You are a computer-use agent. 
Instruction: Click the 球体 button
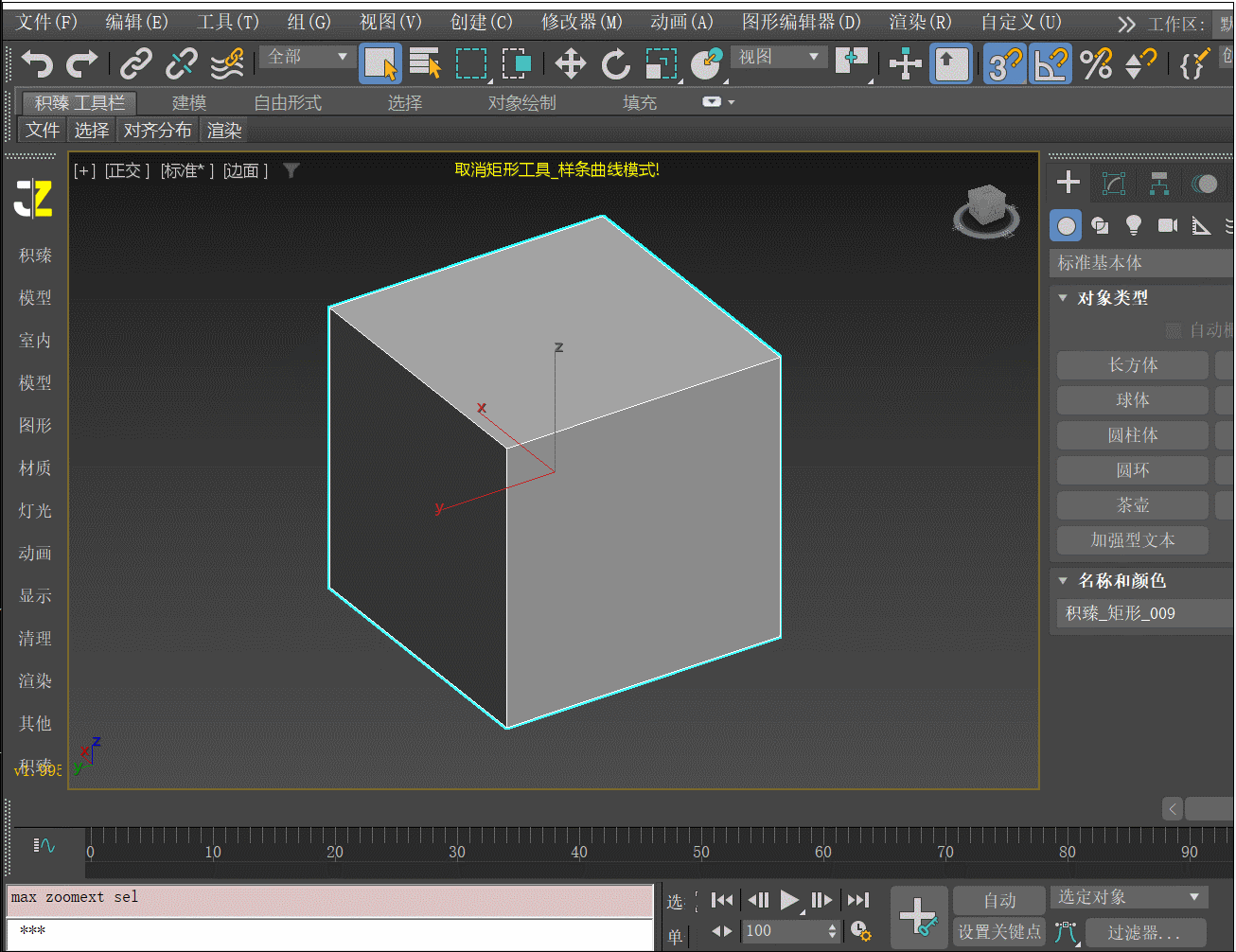pyautogui.click(x=1133, y=400)
